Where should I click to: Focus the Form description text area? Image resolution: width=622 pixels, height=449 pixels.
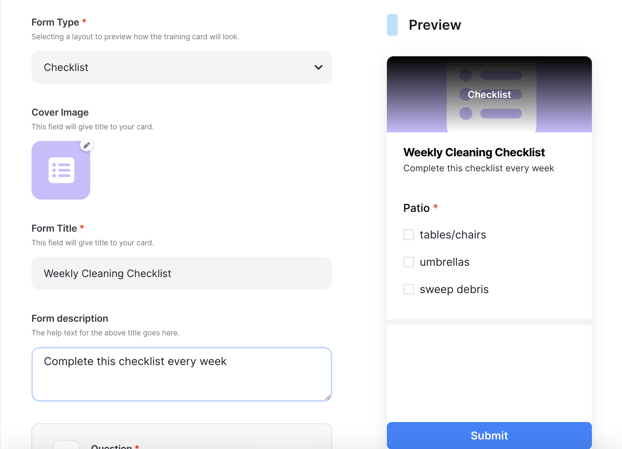click(182, 374)
